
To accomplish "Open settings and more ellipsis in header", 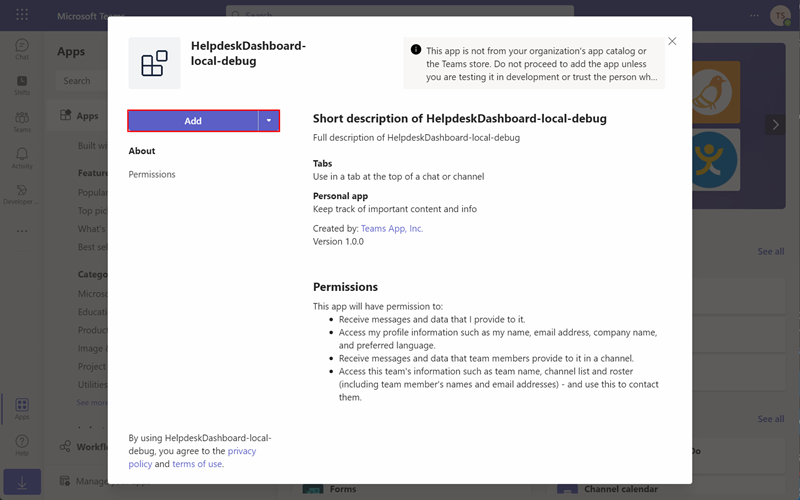I will 755,16.
